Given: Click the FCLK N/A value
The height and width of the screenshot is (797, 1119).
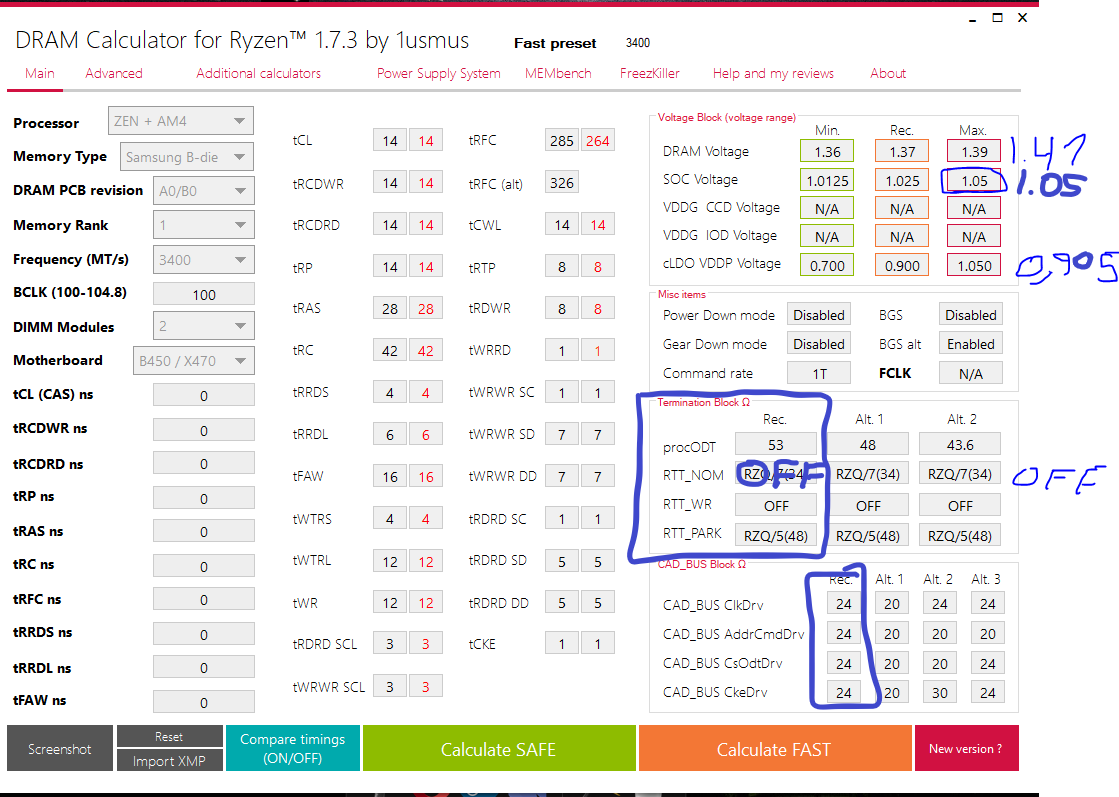Looking at the screenshot, I should pos(971,373).
